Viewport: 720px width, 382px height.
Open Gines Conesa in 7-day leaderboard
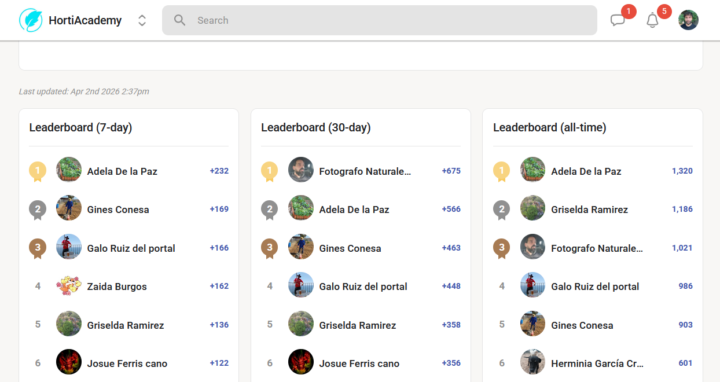tap(118, 209)
